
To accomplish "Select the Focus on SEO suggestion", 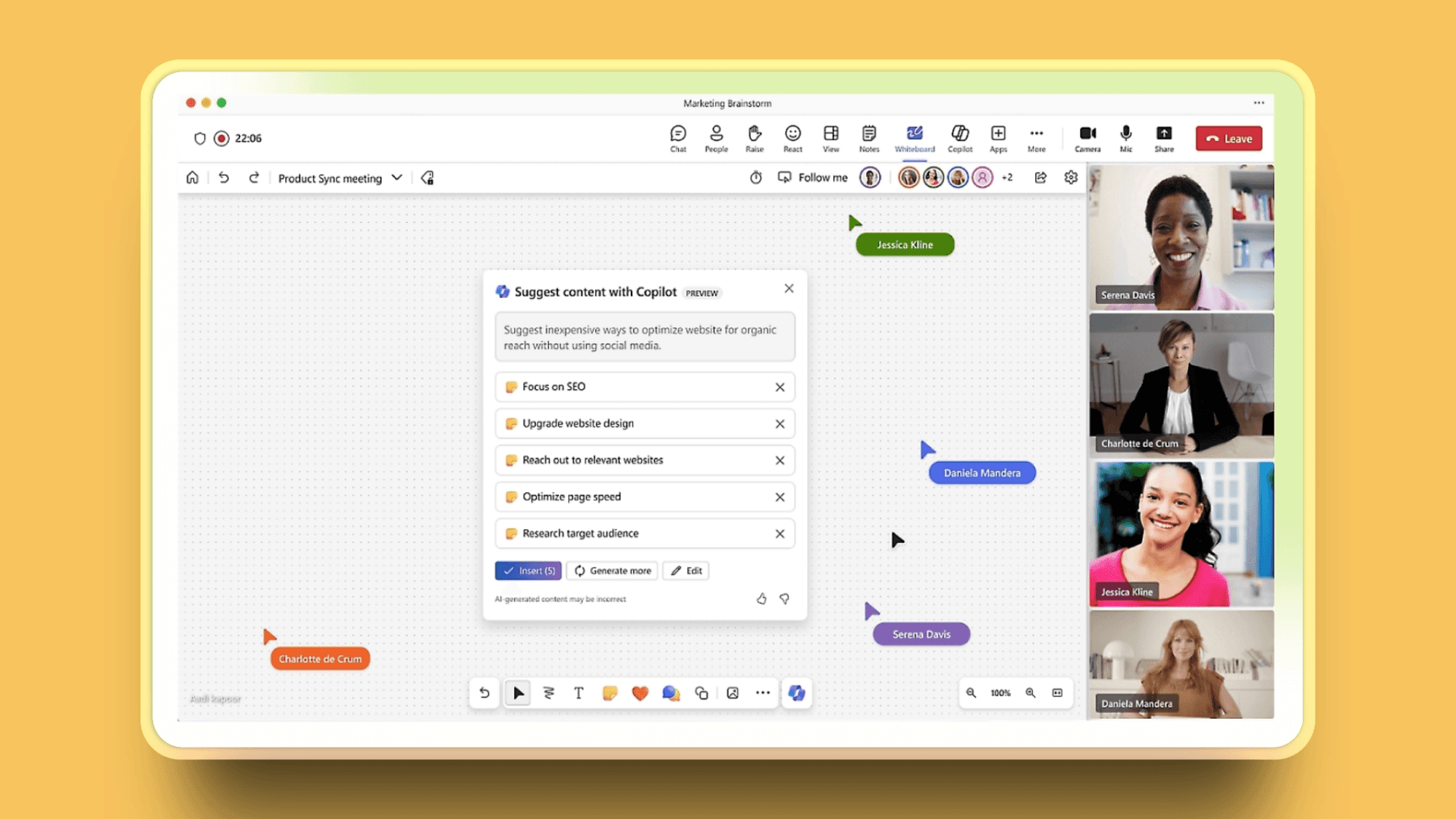I will point(645,387).
